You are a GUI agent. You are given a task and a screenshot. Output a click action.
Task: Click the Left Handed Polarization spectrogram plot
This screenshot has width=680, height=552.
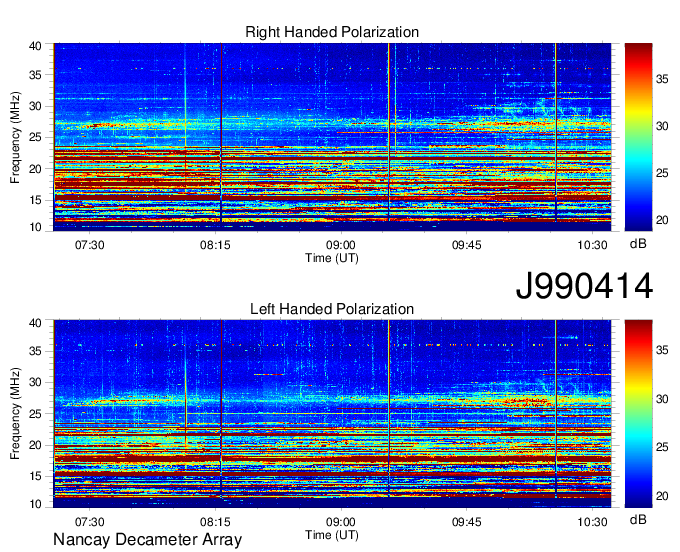(x=332, y=414)
